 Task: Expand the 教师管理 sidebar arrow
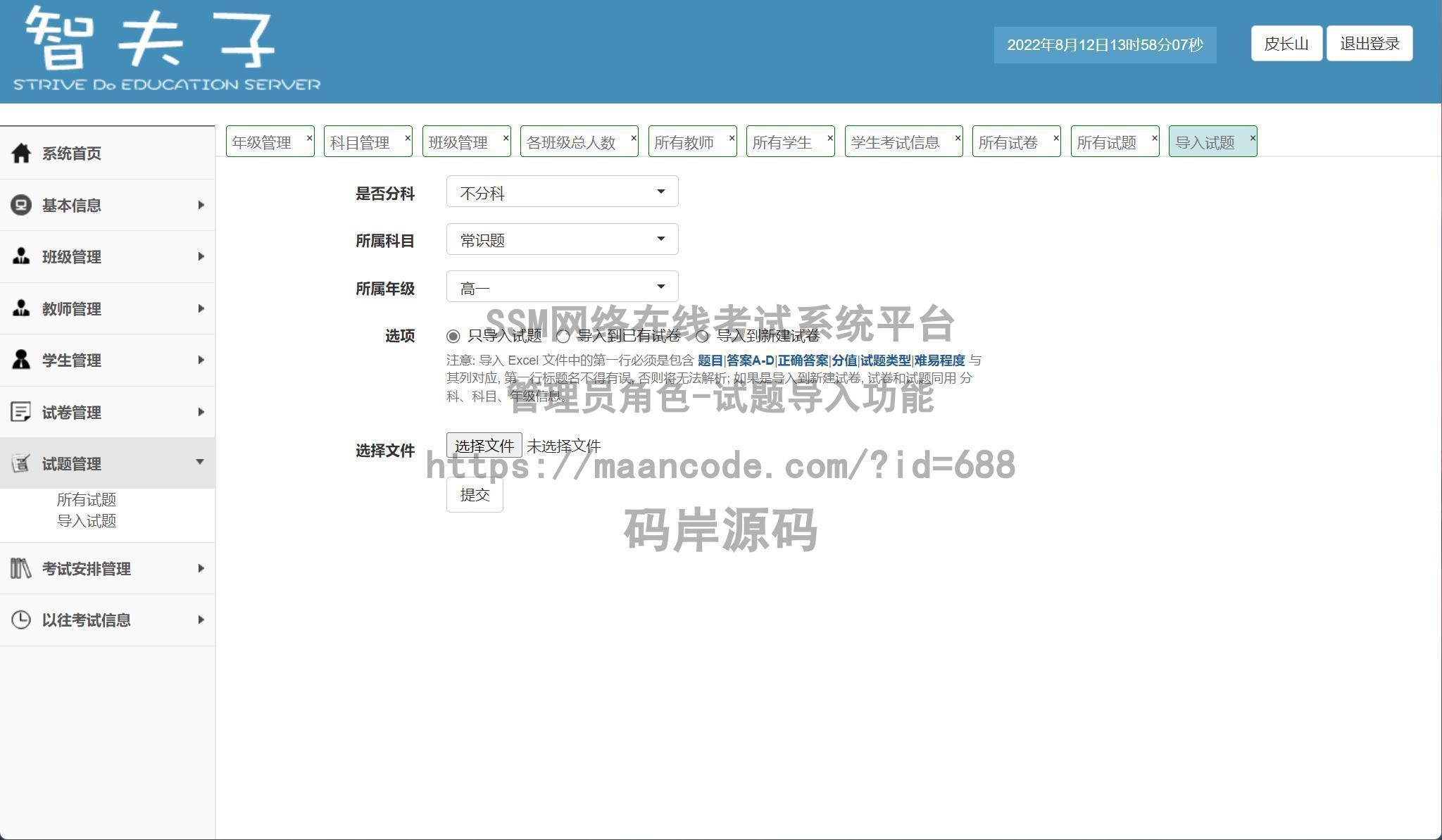[201, 308]
